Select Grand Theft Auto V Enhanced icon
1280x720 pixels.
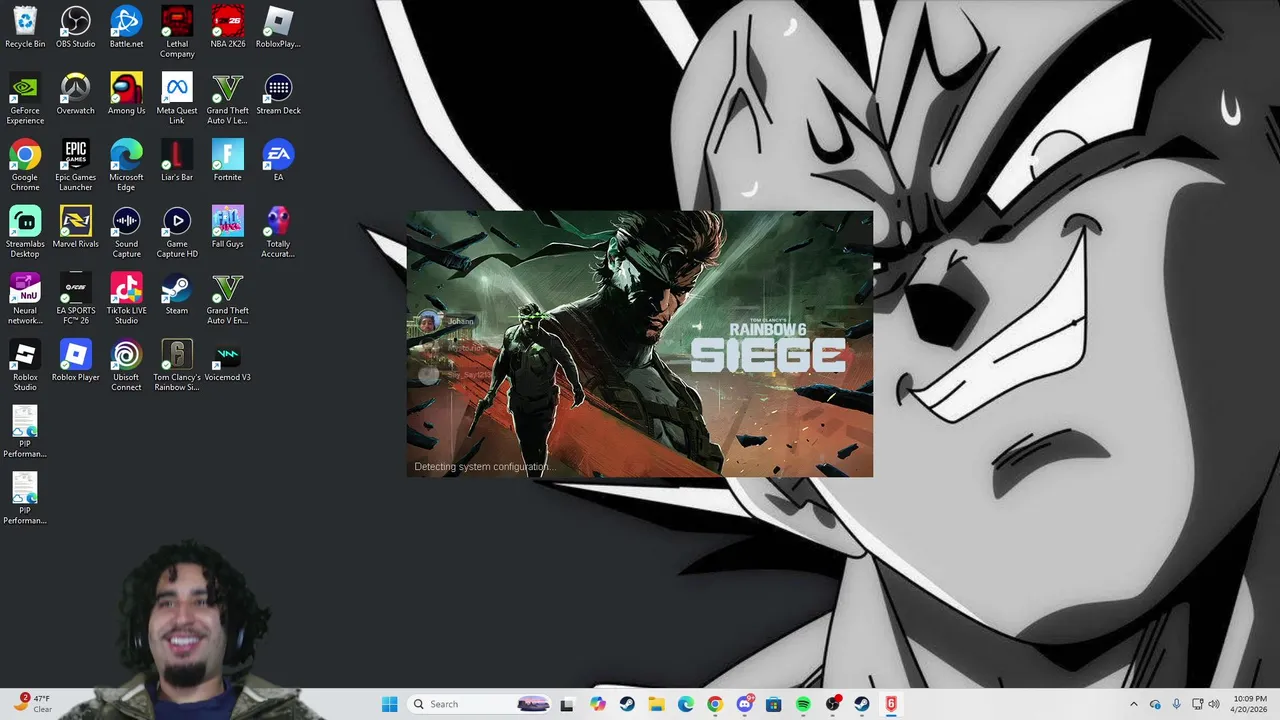227,299
